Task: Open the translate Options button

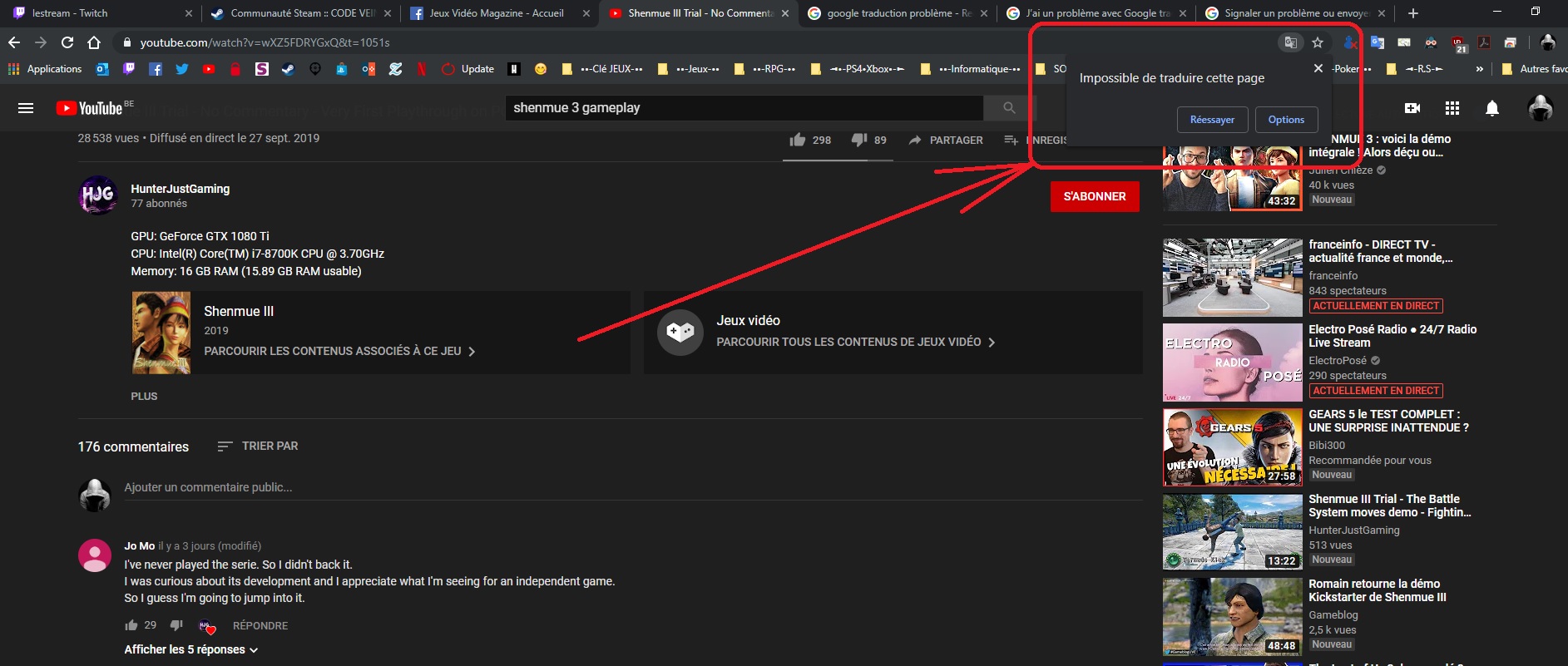Action: coord(1286,120)
